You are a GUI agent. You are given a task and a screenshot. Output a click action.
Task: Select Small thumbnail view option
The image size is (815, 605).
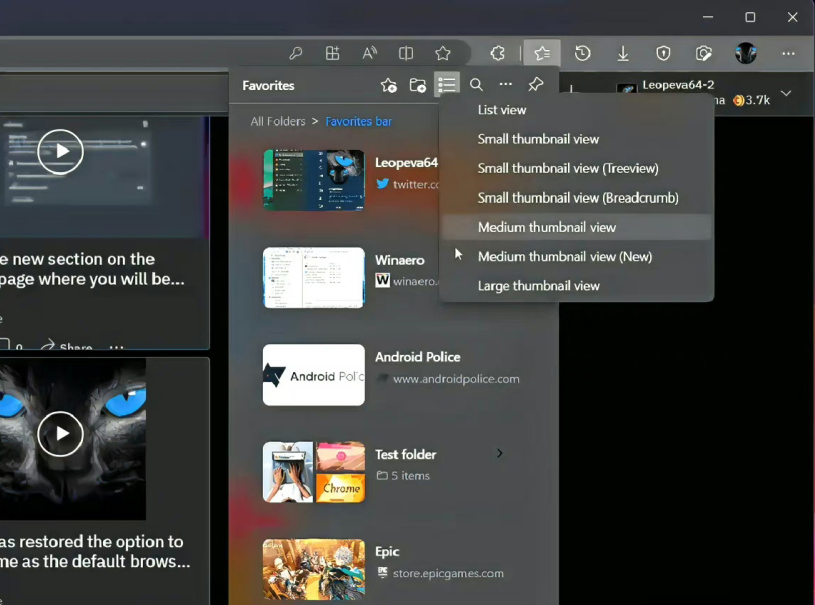point(576,139)
